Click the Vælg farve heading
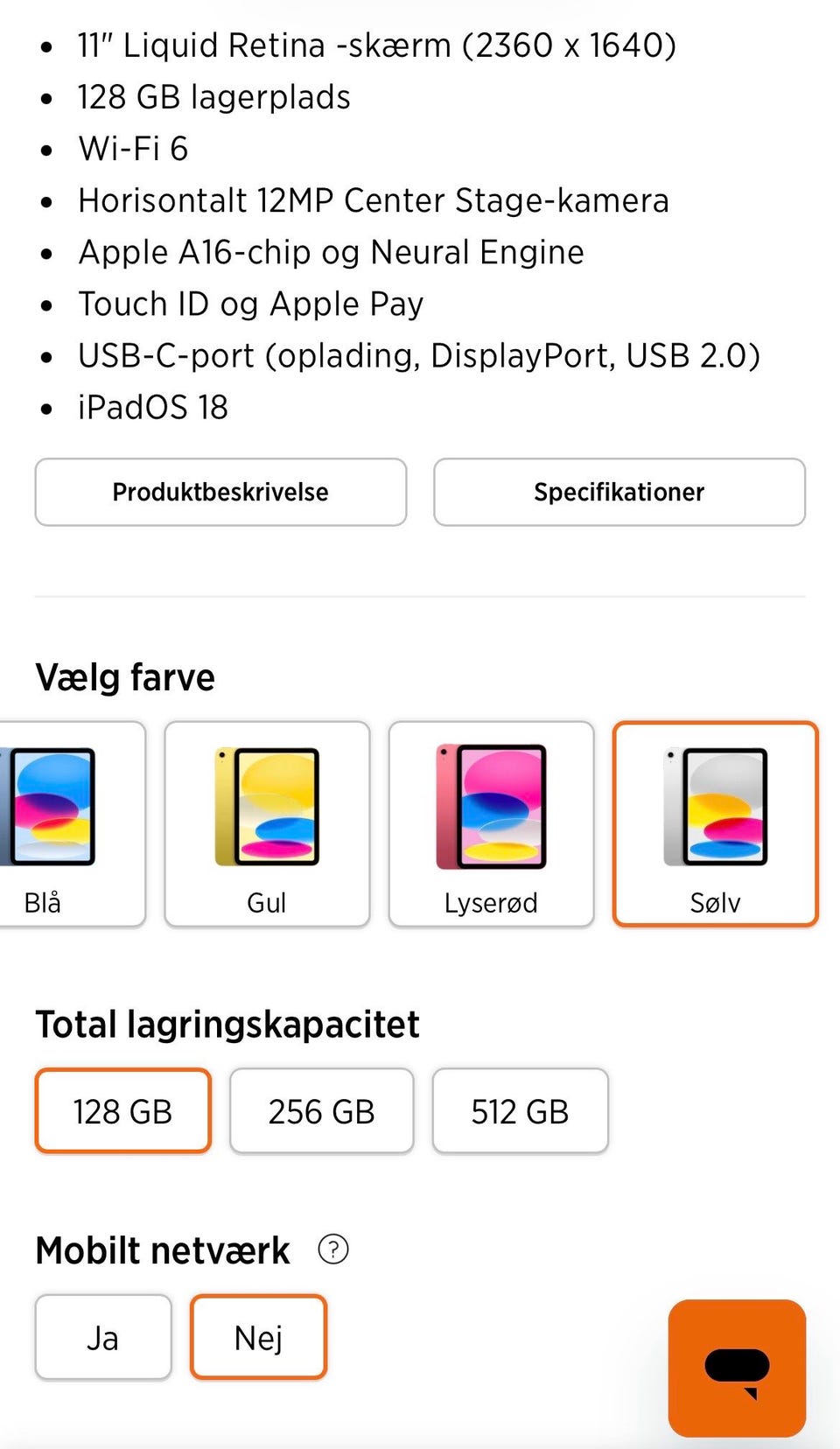The height and width of the screenshot is (1449, 840). coord(125,677)
